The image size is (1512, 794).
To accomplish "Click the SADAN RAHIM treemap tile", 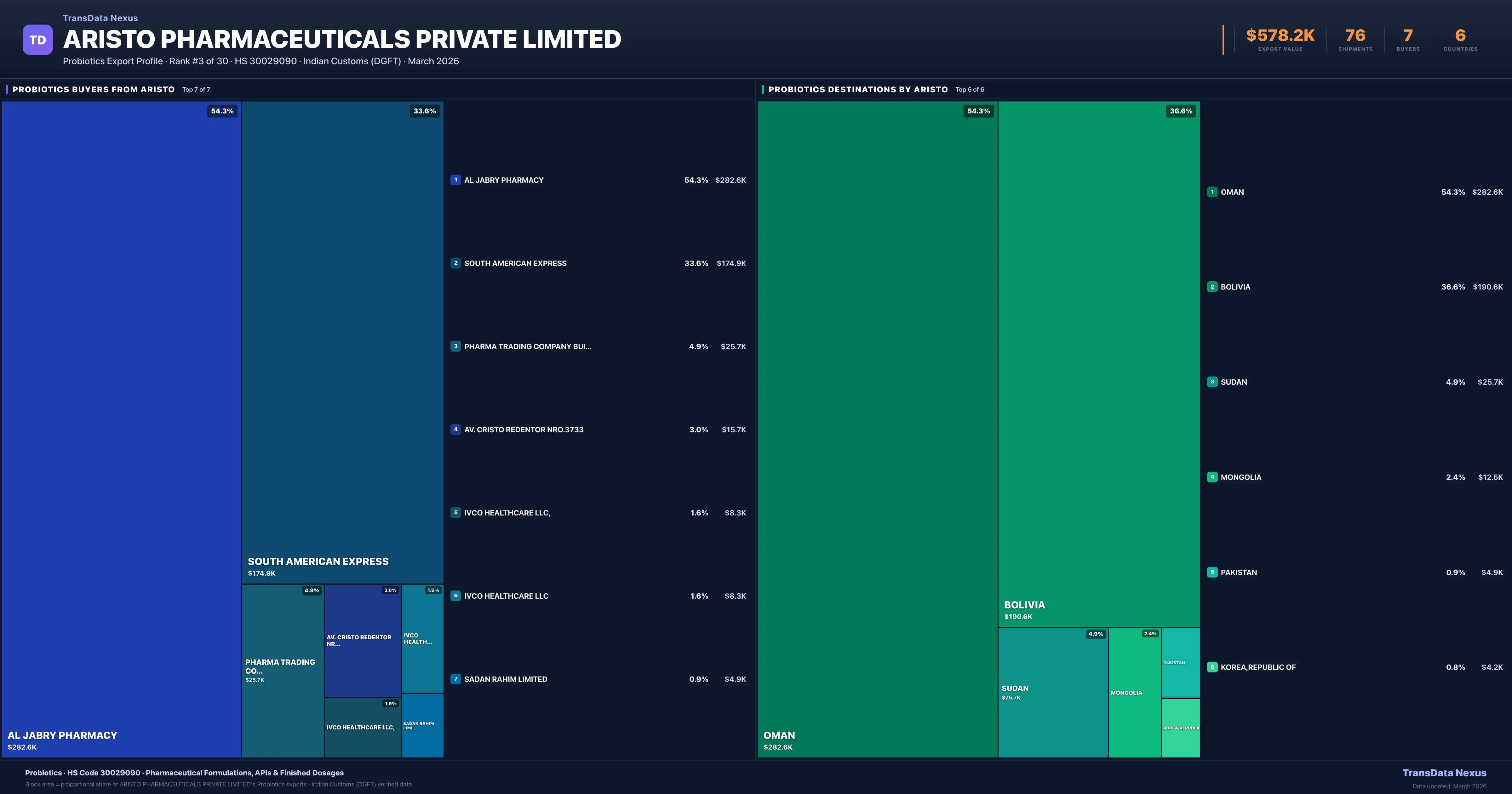I will (x=422, y=726).
